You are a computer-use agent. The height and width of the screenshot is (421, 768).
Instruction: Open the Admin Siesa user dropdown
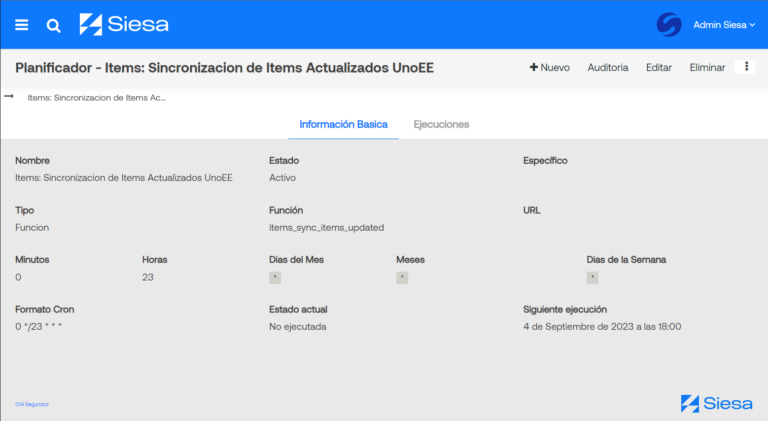(724, 25)
